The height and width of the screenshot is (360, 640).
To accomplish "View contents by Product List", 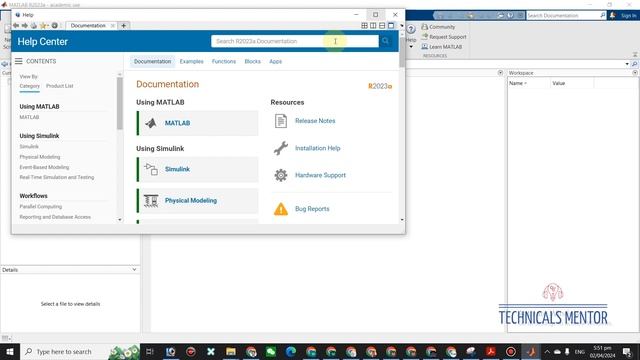I will [x=60, y=86].
